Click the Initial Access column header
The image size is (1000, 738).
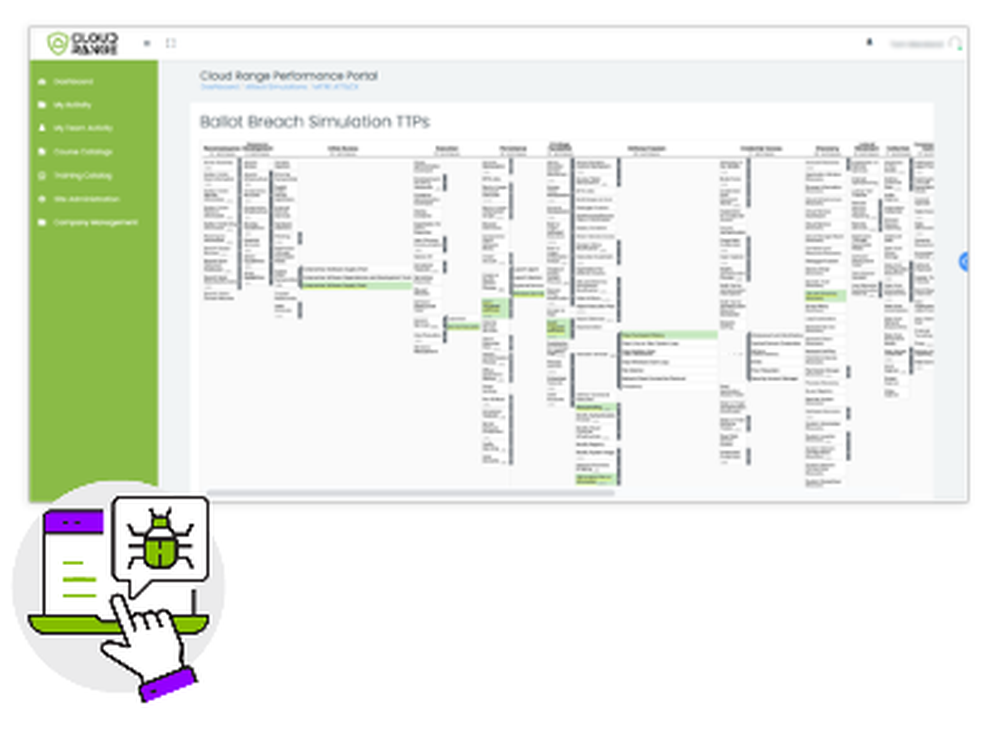(342, 149)
